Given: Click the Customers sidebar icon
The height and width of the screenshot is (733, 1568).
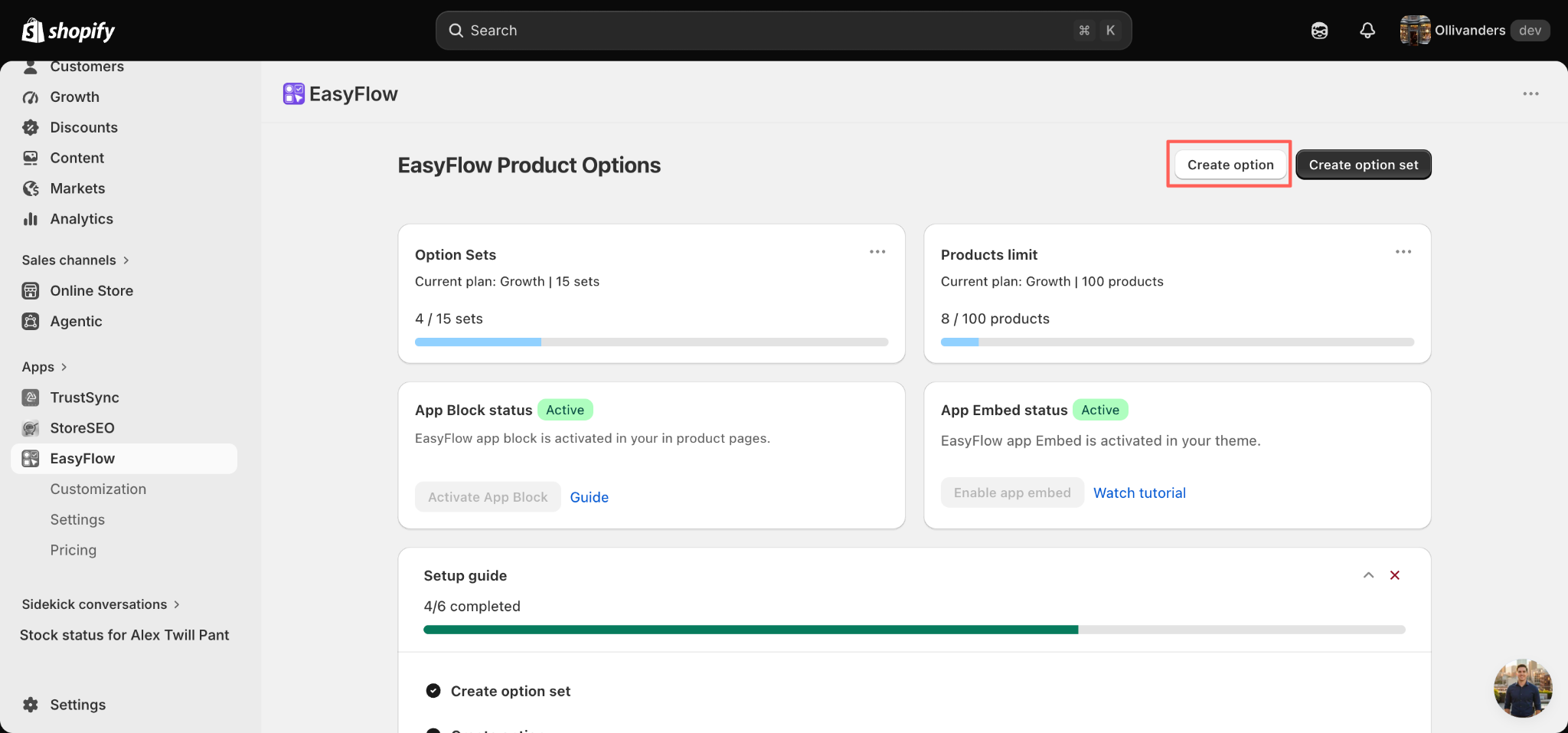Looking at the screenshot, I should 31,67.
